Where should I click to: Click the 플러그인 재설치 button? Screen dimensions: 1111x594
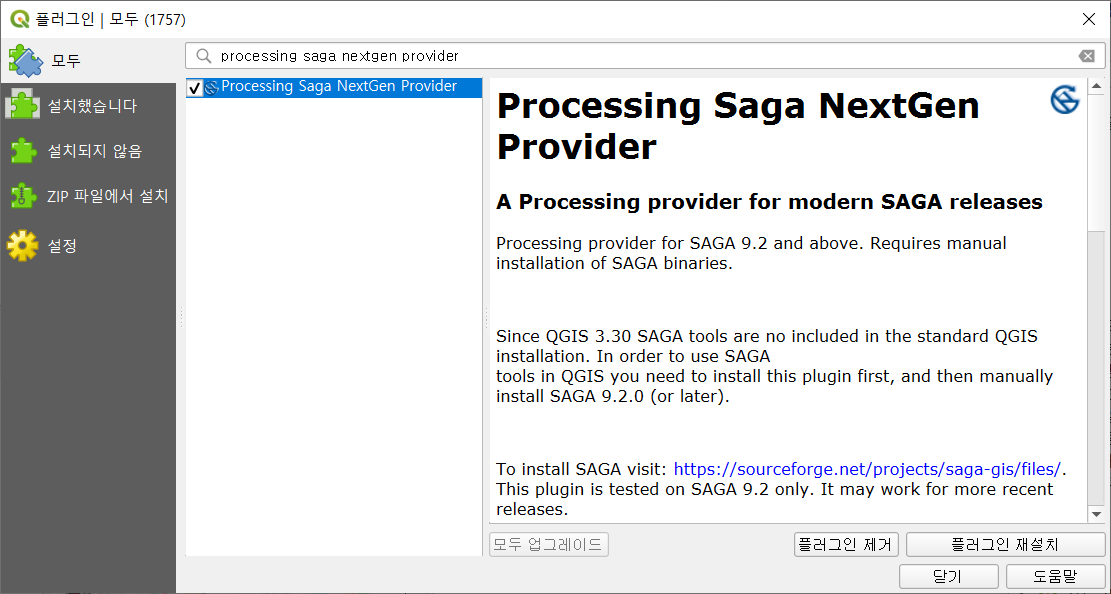[1005, 544]
